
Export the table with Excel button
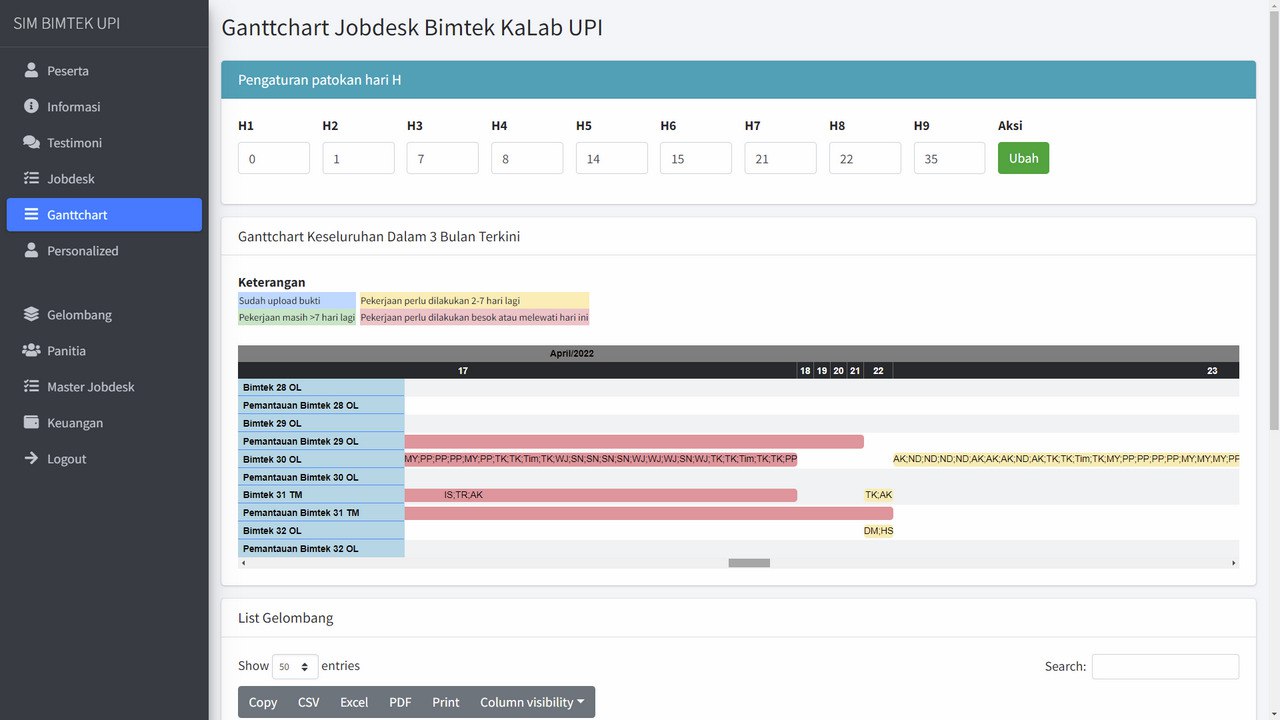coord(354,702)
